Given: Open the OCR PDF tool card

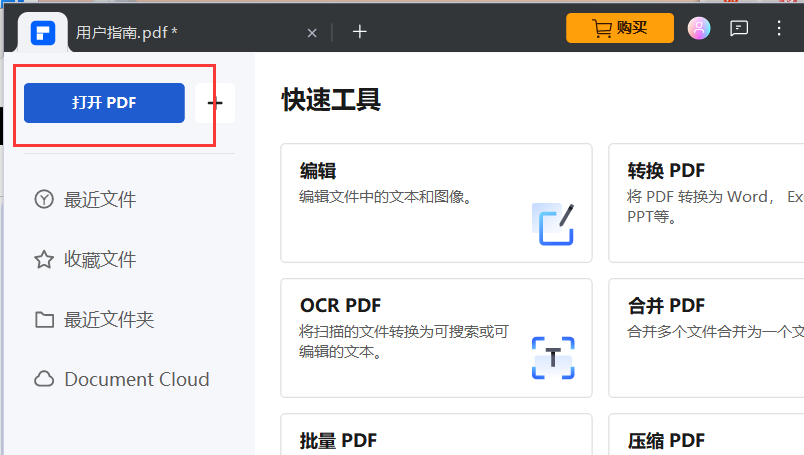Looking at the screenshot, I should tap(436, 338).
